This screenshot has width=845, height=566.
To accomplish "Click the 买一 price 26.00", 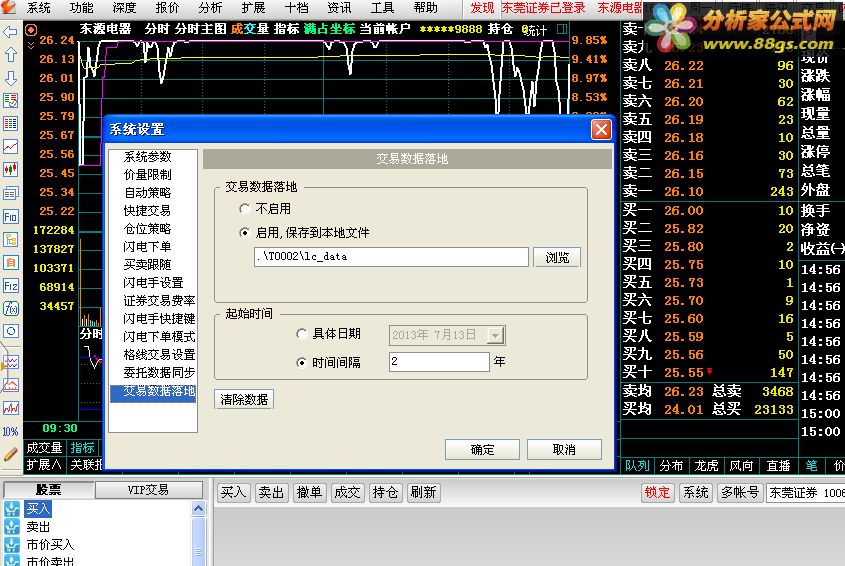I will [684, 211].
